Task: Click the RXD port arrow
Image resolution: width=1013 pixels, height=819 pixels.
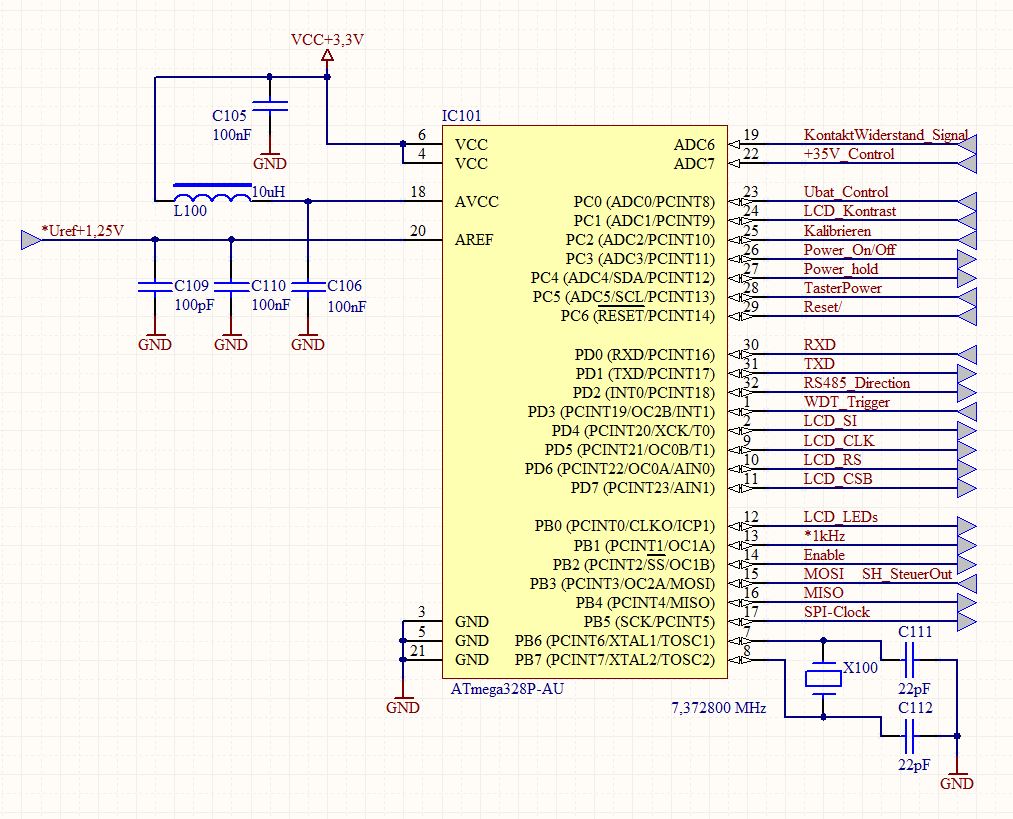Action: click(x=967, y=354)
